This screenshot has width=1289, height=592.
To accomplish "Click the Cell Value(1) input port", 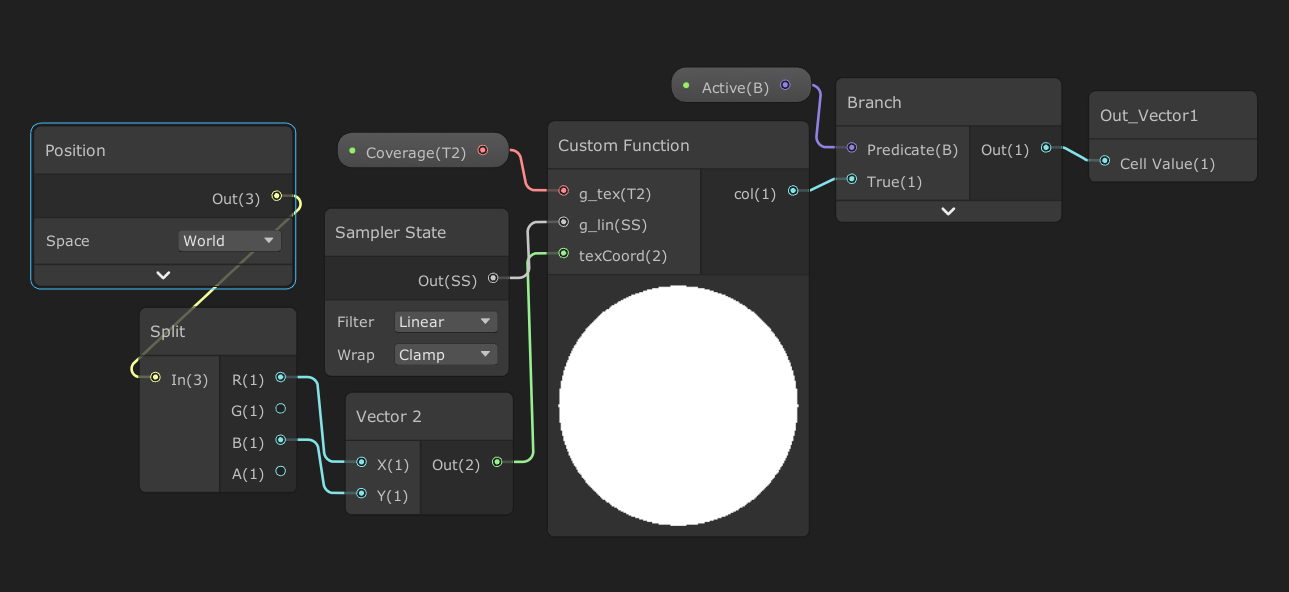I will point(1105,162).
